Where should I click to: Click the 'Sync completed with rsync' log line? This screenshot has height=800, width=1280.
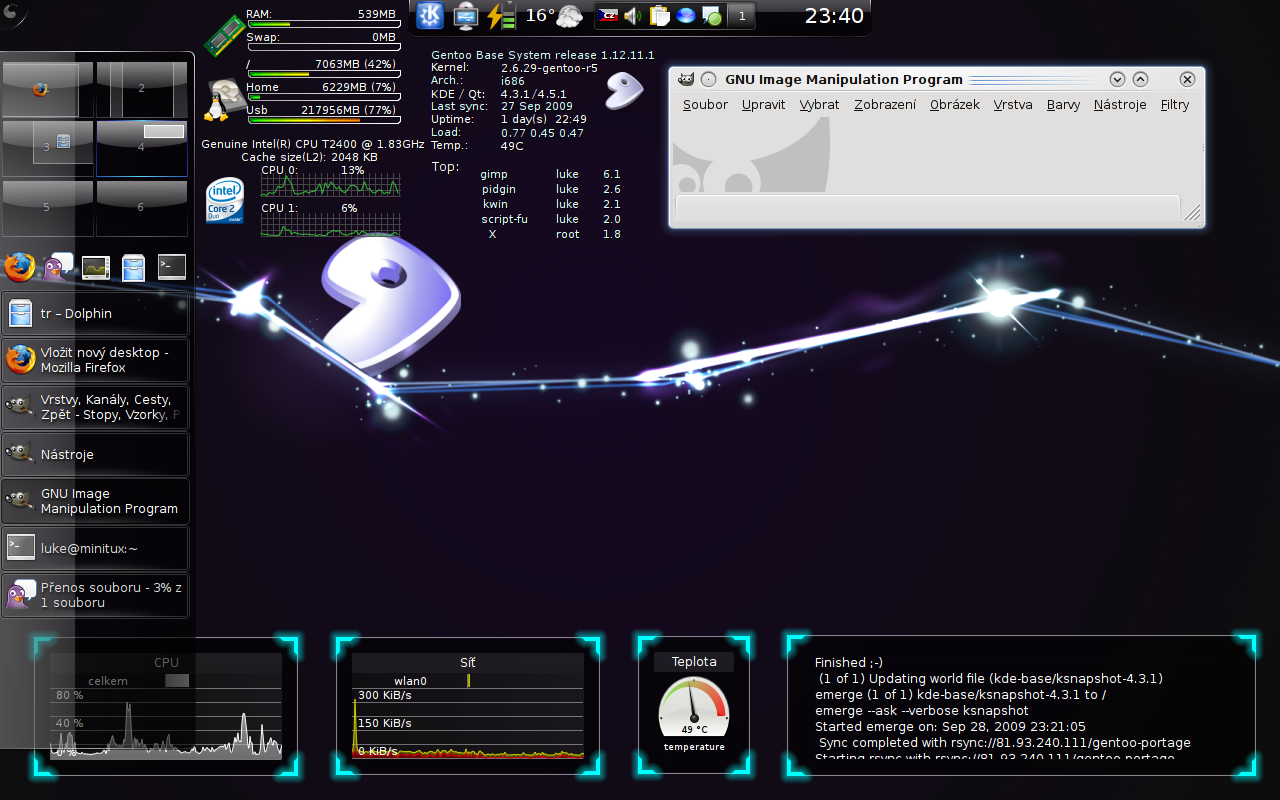1004,743
